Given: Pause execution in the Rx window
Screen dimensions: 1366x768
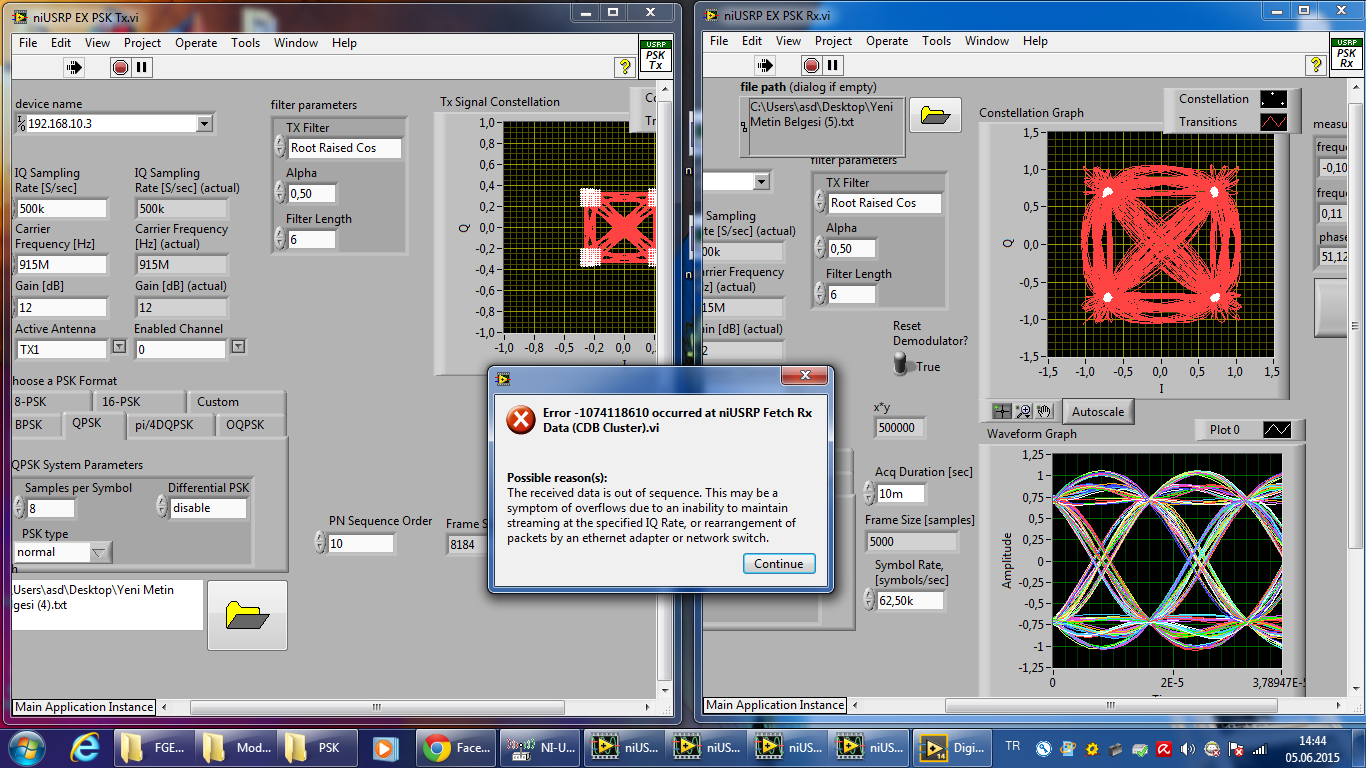Looking at the screenshot, I should click(833, 66).
